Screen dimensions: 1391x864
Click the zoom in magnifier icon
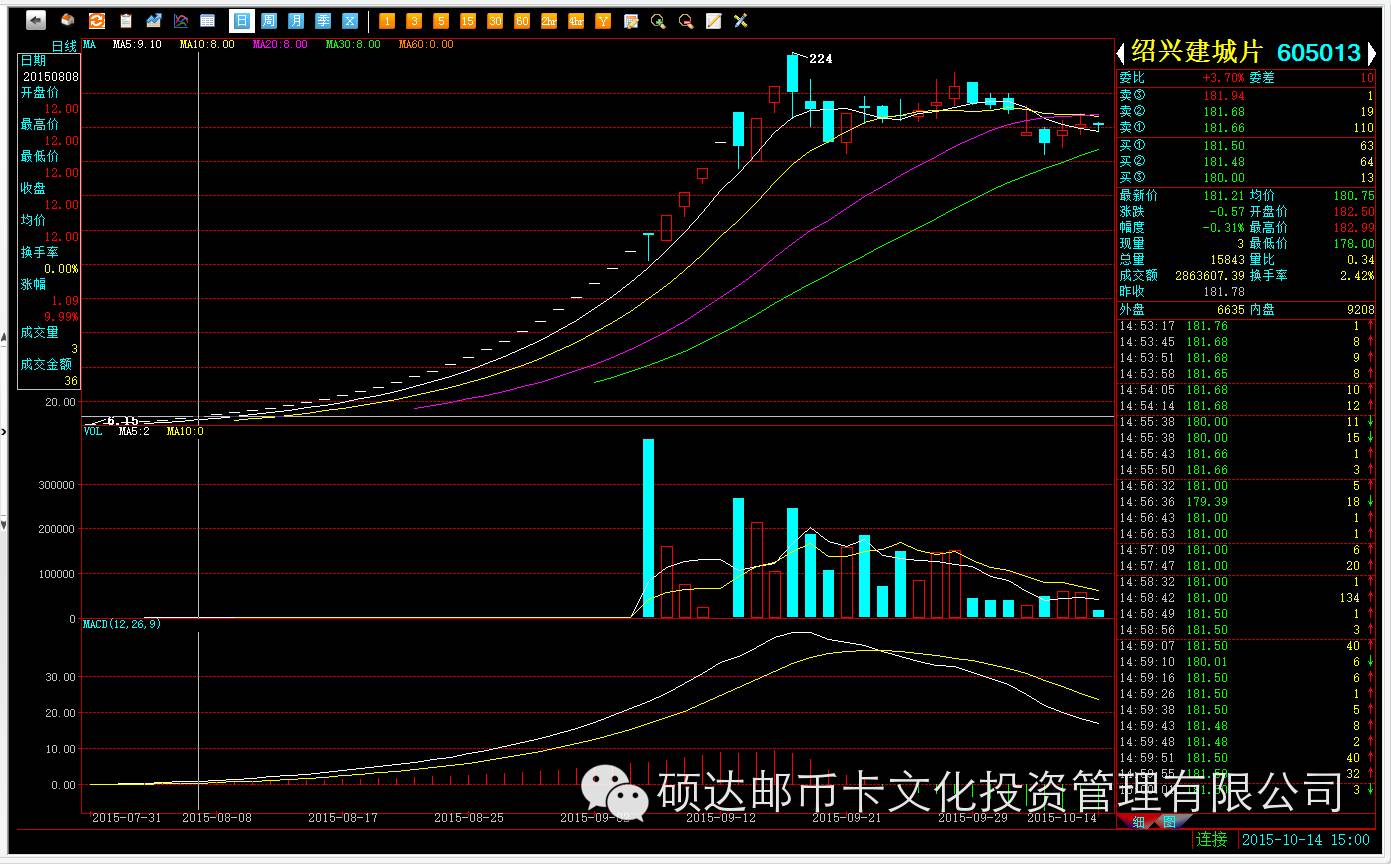658,20
